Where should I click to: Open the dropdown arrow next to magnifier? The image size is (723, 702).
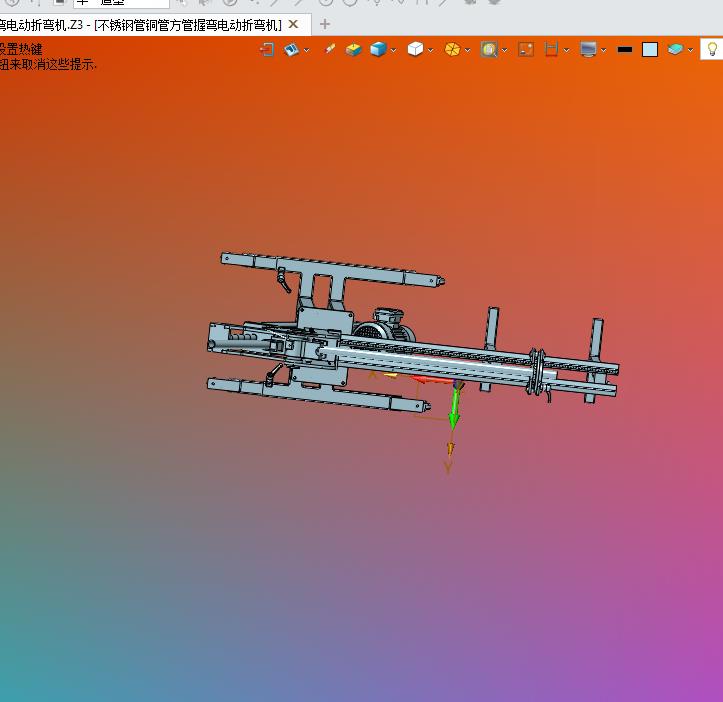[504, 50]
